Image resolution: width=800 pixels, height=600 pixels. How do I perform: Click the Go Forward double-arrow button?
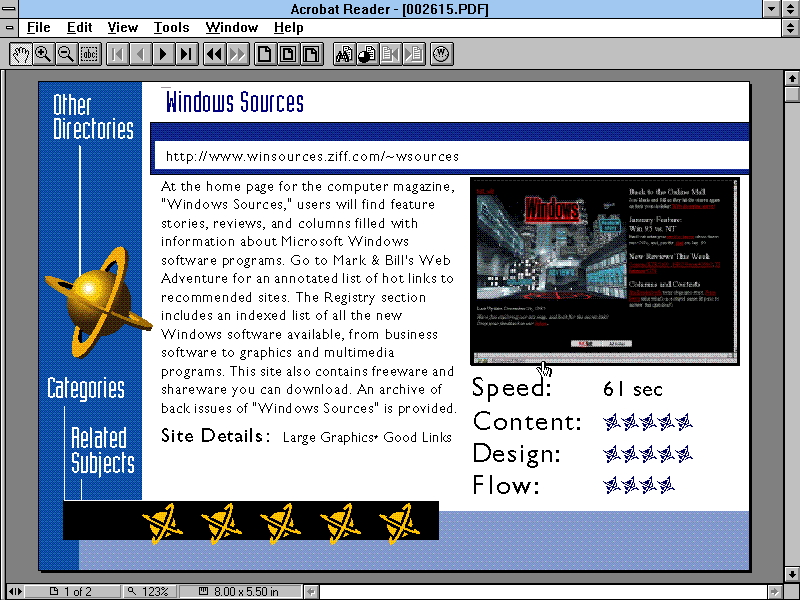[237, 54]
